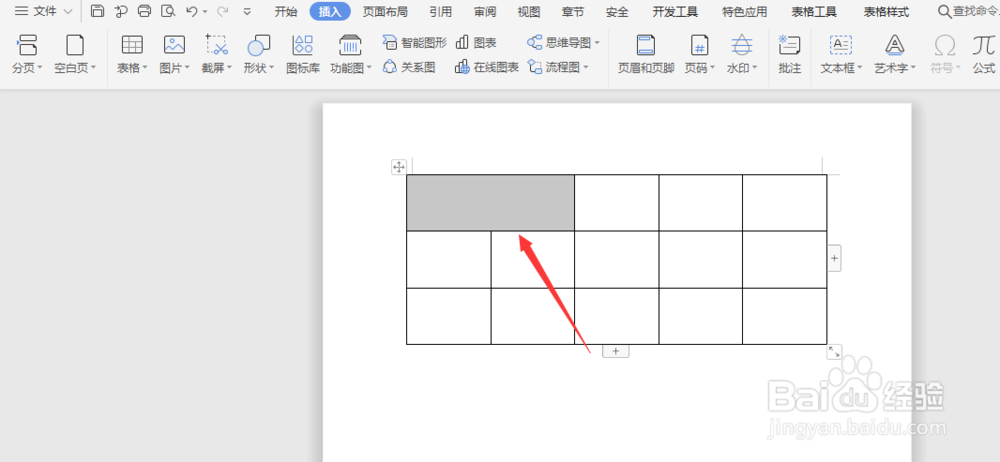Open 页眉和页脚 header and footer
The height and width of the screenshot is (462, 1000).
(x=646, y=54)
